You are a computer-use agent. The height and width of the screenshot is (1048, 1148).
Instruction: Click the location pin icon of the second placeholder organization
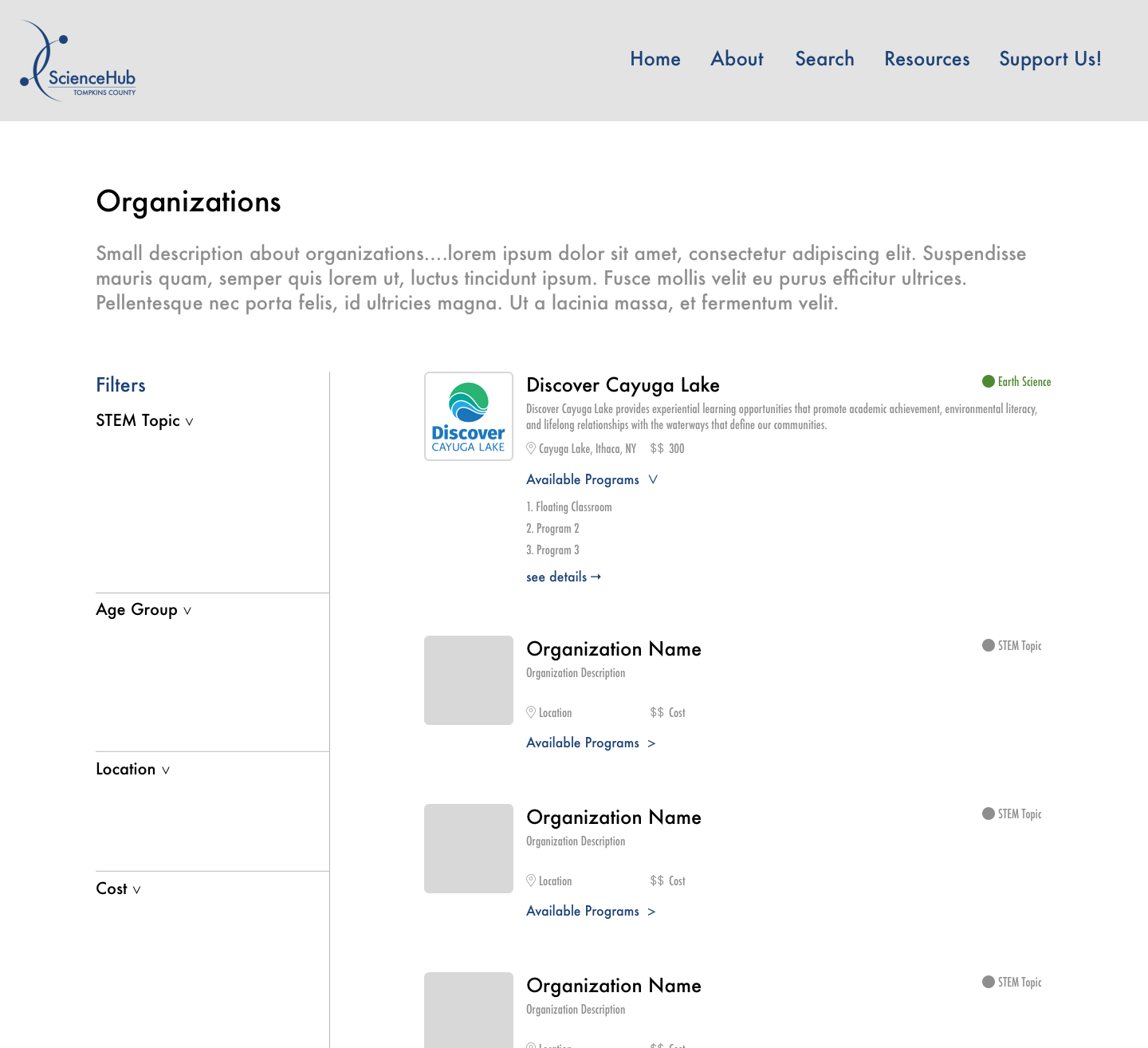531,881
